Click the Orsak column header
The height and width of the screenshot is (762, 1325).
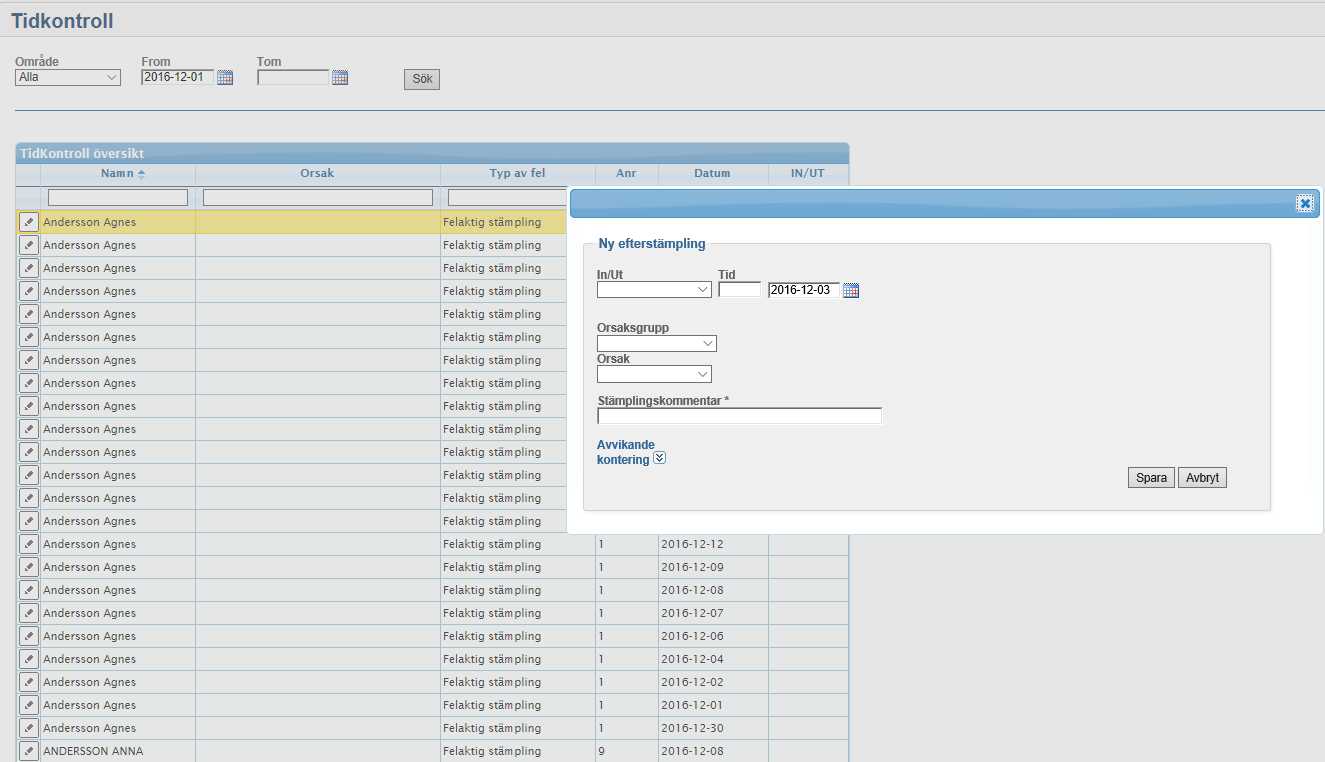point(317,173)
